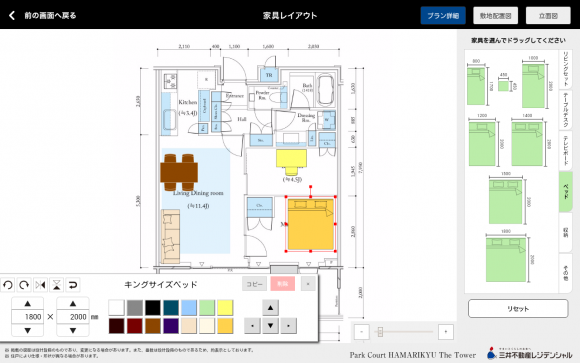Zoom in with the plus button
580x363 pixels.
[x=446, y=332]
